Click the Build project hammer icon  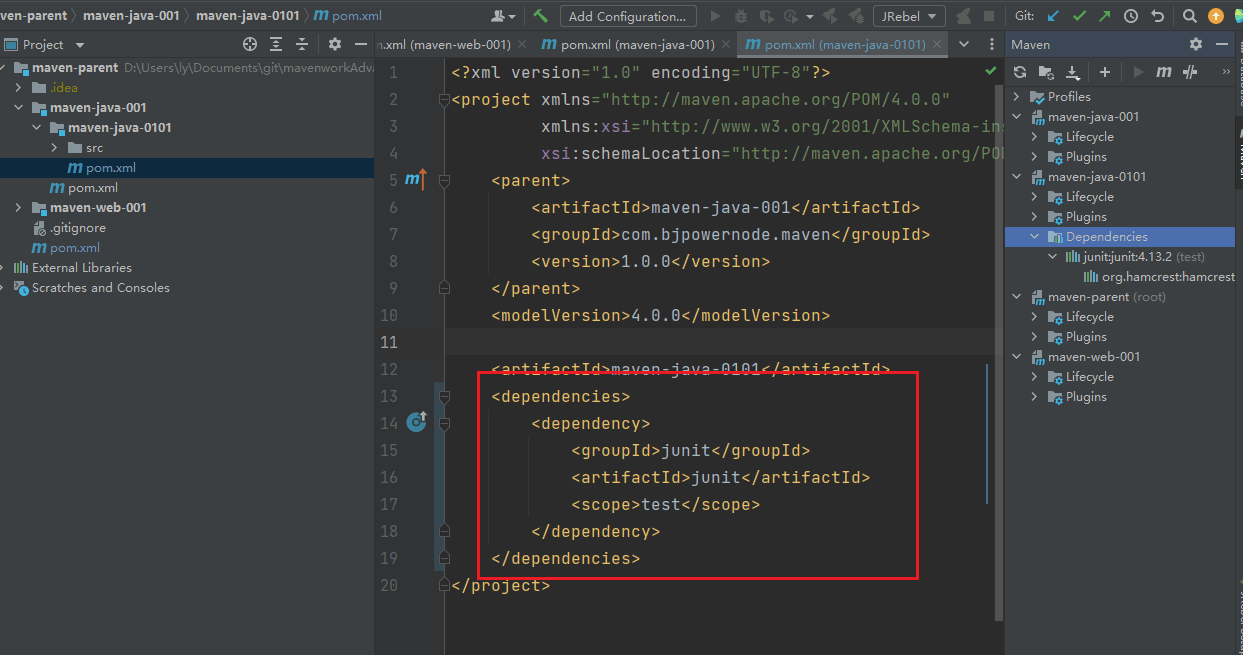point(540,16)
